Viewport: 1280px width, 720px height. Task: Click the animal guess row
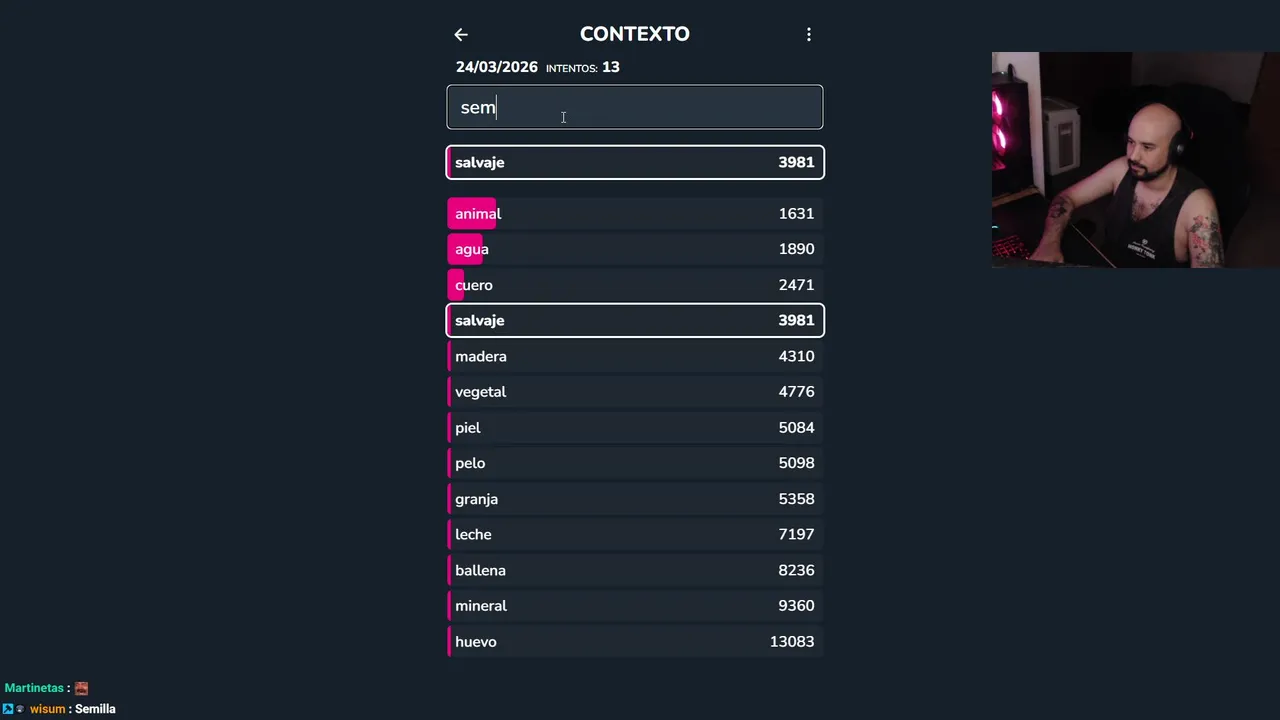635,214
